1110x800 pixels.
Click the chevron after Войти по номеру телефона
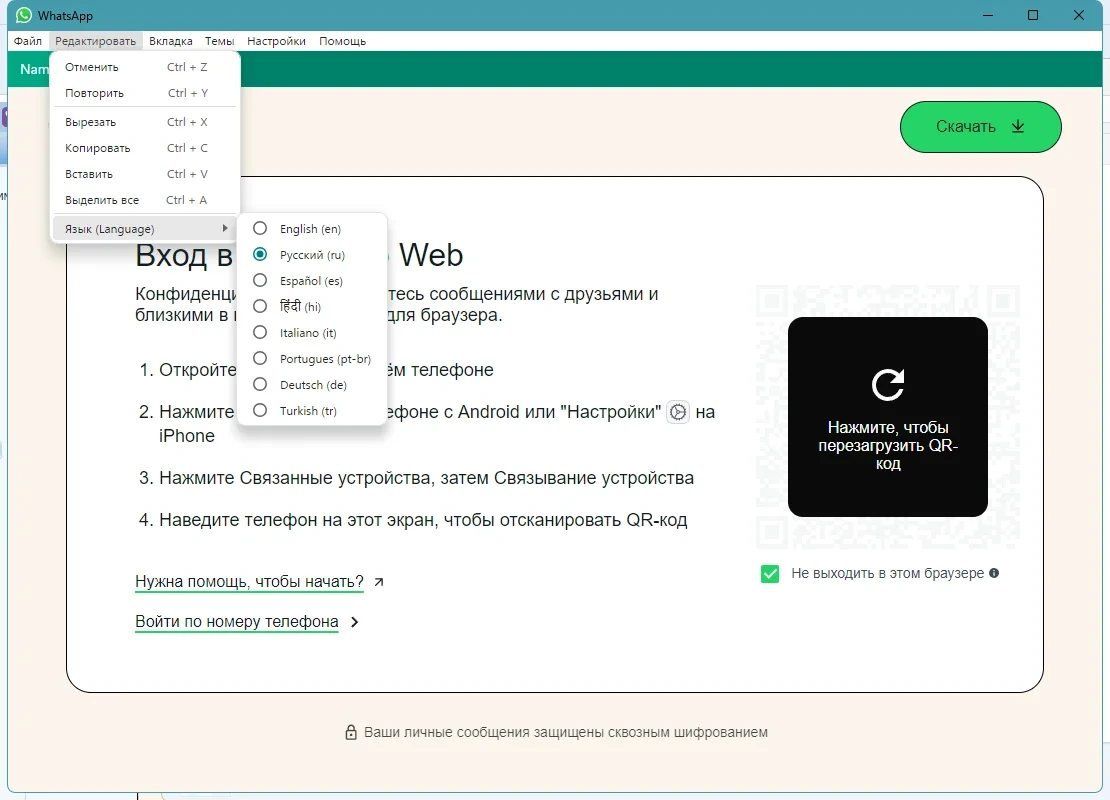click(355, 622)
